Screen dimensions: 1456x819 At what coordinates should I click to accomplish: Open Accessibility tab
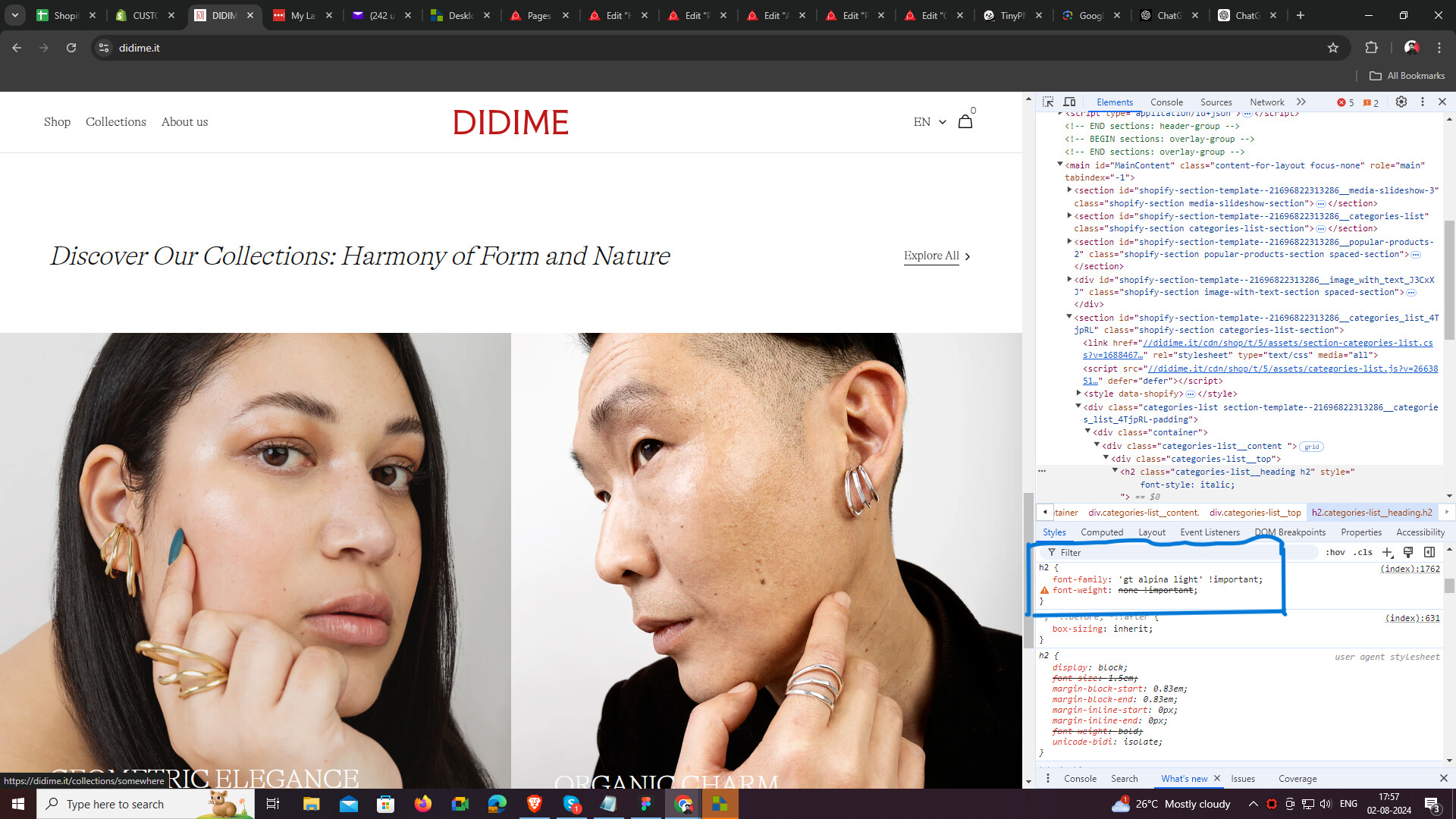coord(1420,532)
